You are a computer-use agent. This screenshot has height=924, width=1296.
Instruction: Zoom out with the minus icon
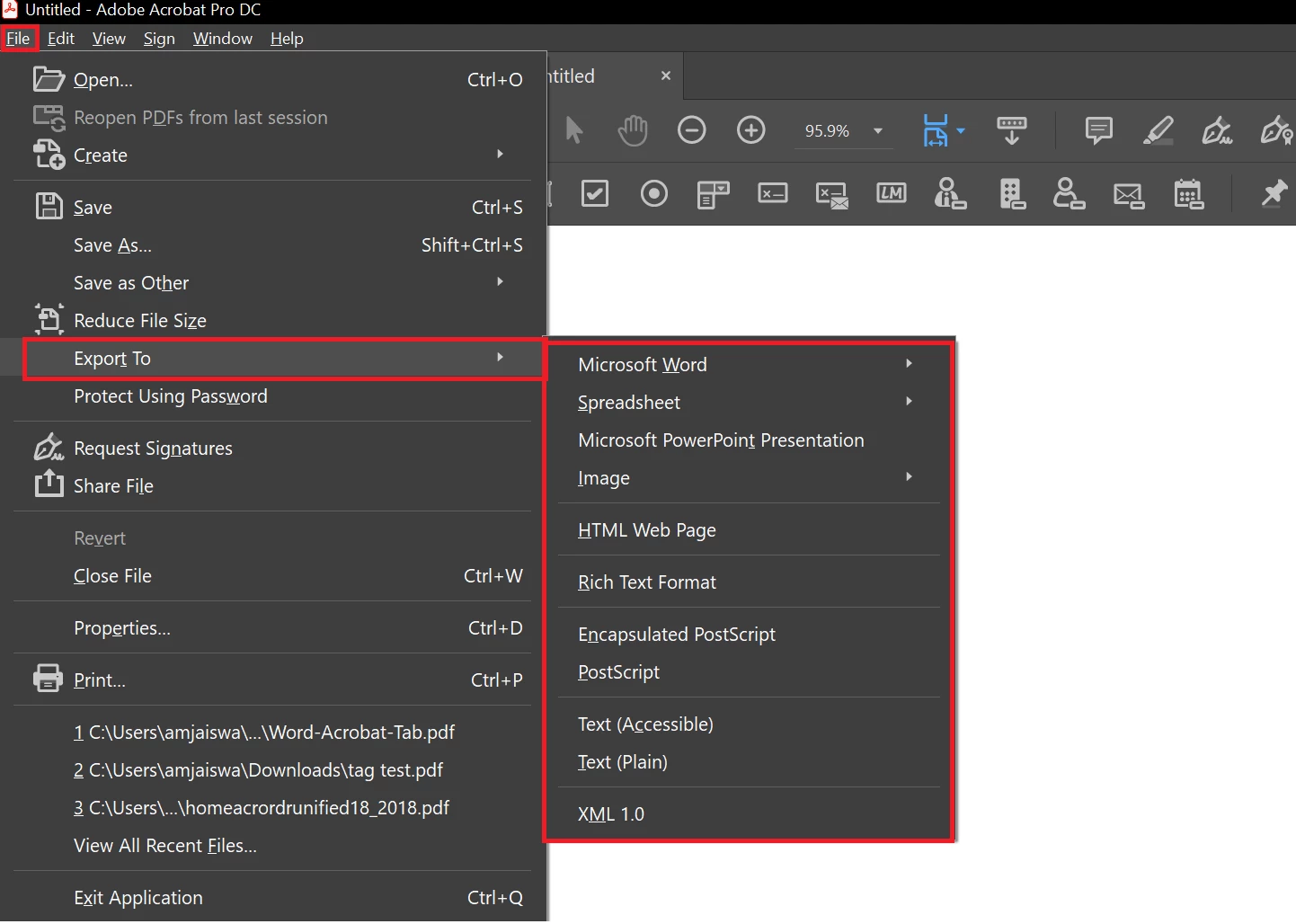pyautogui.click(x=691, y=130)
